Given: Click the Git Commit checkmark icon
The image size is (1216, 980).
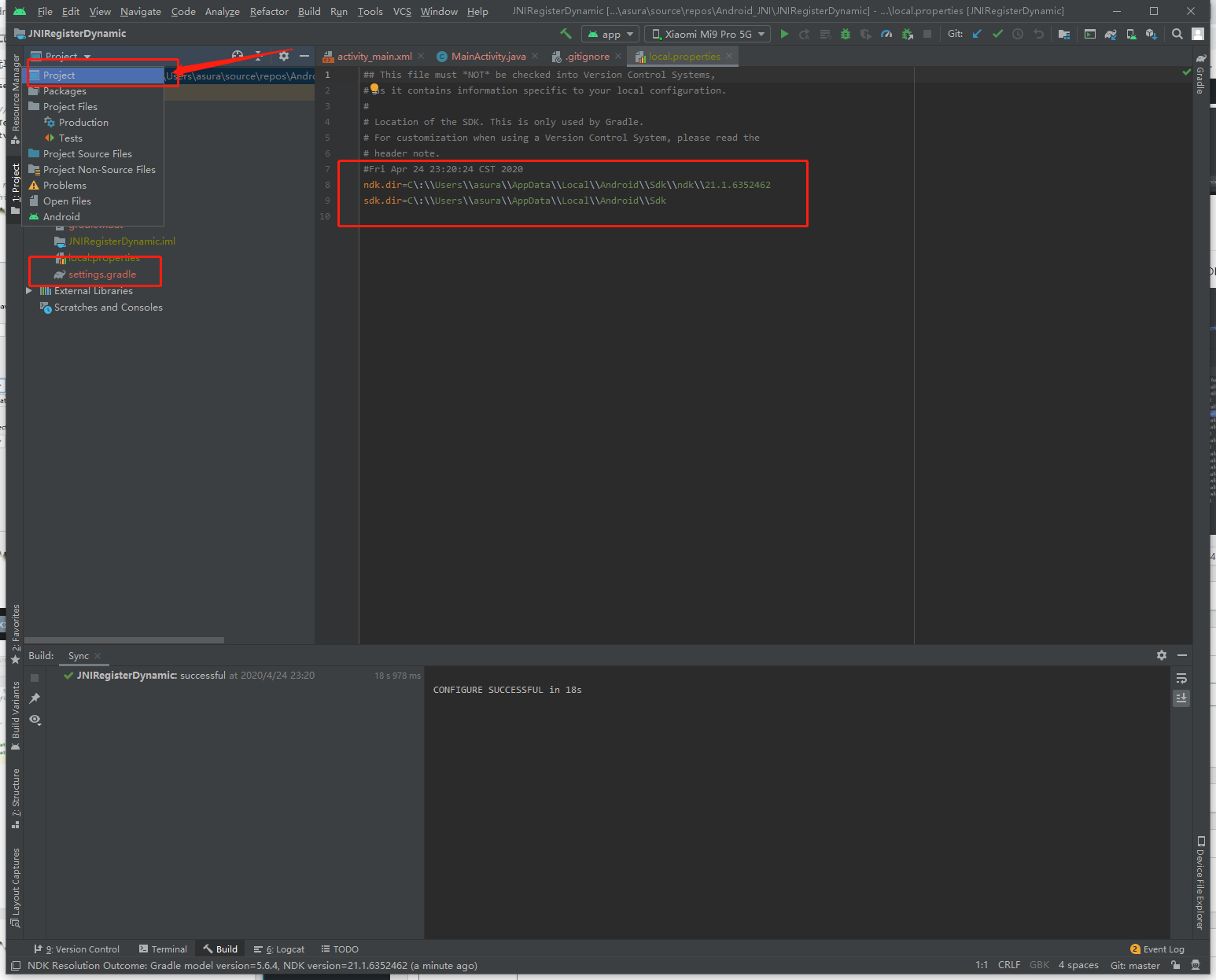Looking at the screenshot, I should 997,34.
